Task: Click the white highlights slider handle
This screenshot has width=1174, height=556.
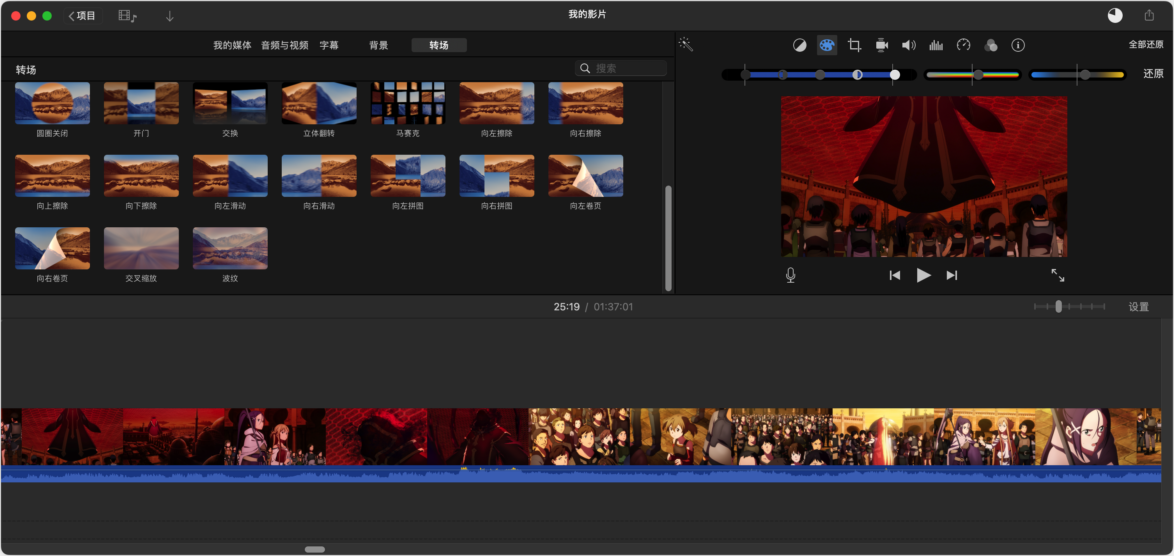Action: (895, 75)
